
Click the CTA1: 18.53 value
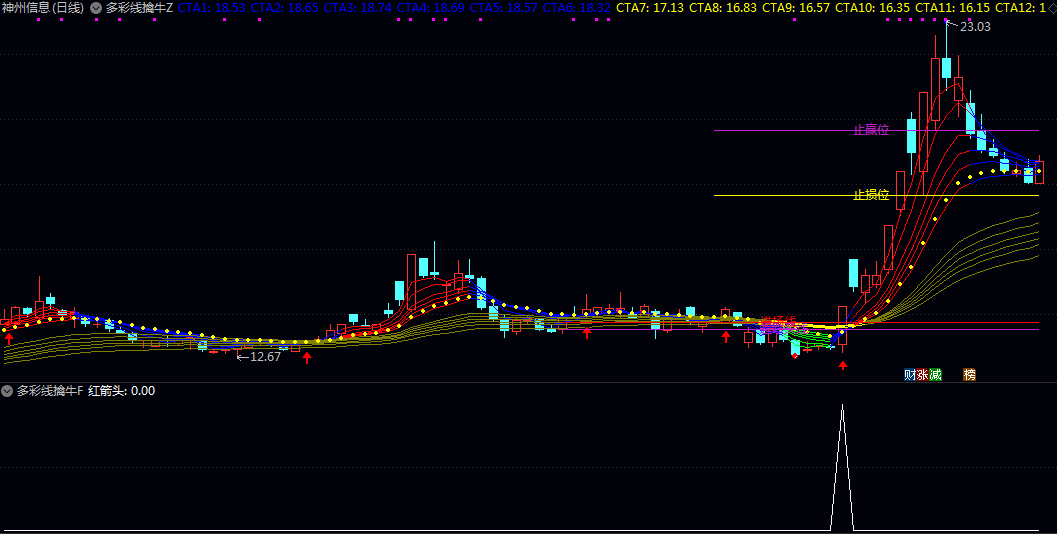point(212,8)
